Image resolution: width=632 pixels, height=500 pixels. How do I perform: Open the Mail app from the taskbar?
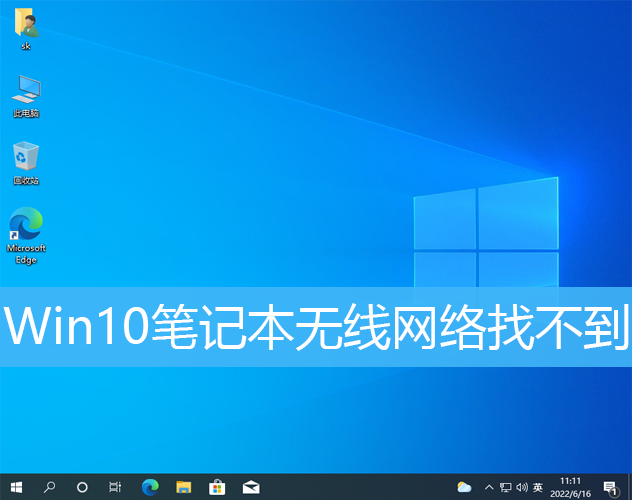(251, 487)
